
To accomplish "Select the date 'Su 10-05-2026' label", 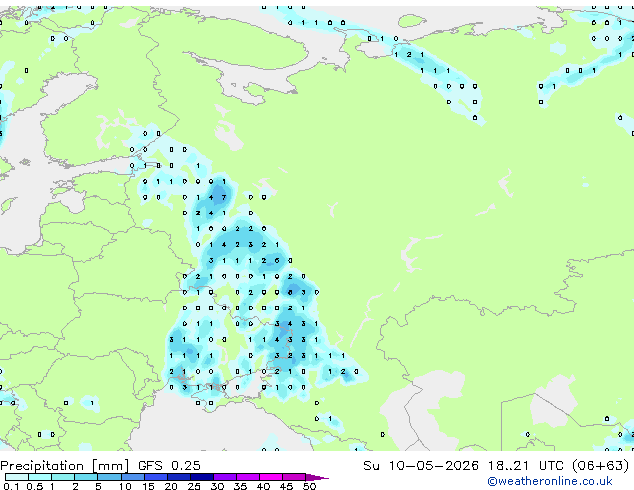I will tap(421, 466).
